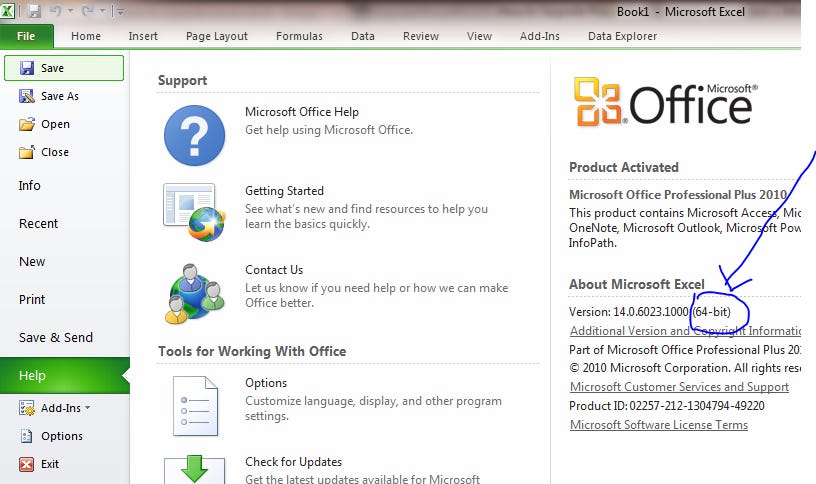Click Microsoft Office Professional Plus 2010 text
Image resolution: width=816 pixels, height=484 pixels.
click(x=678, y=195)
